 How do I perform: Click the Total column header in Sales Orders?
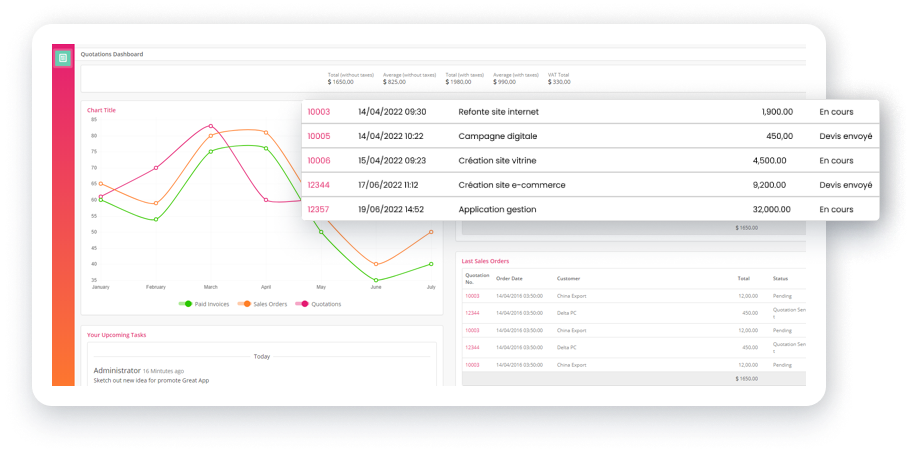[x=744, y=278]
